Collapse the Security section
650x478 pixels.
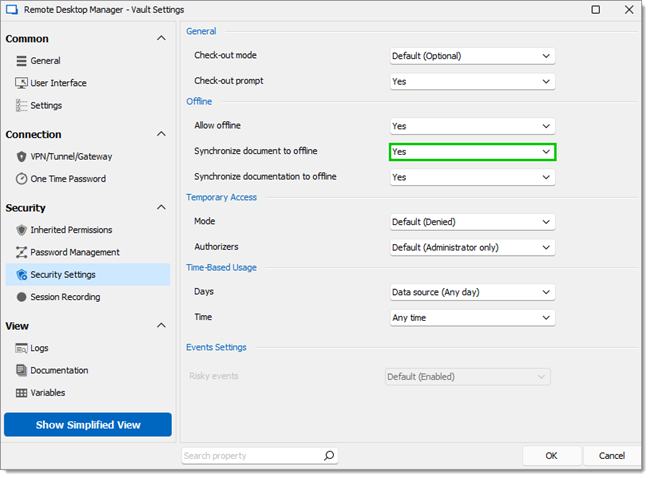click(x=161, y=207)
